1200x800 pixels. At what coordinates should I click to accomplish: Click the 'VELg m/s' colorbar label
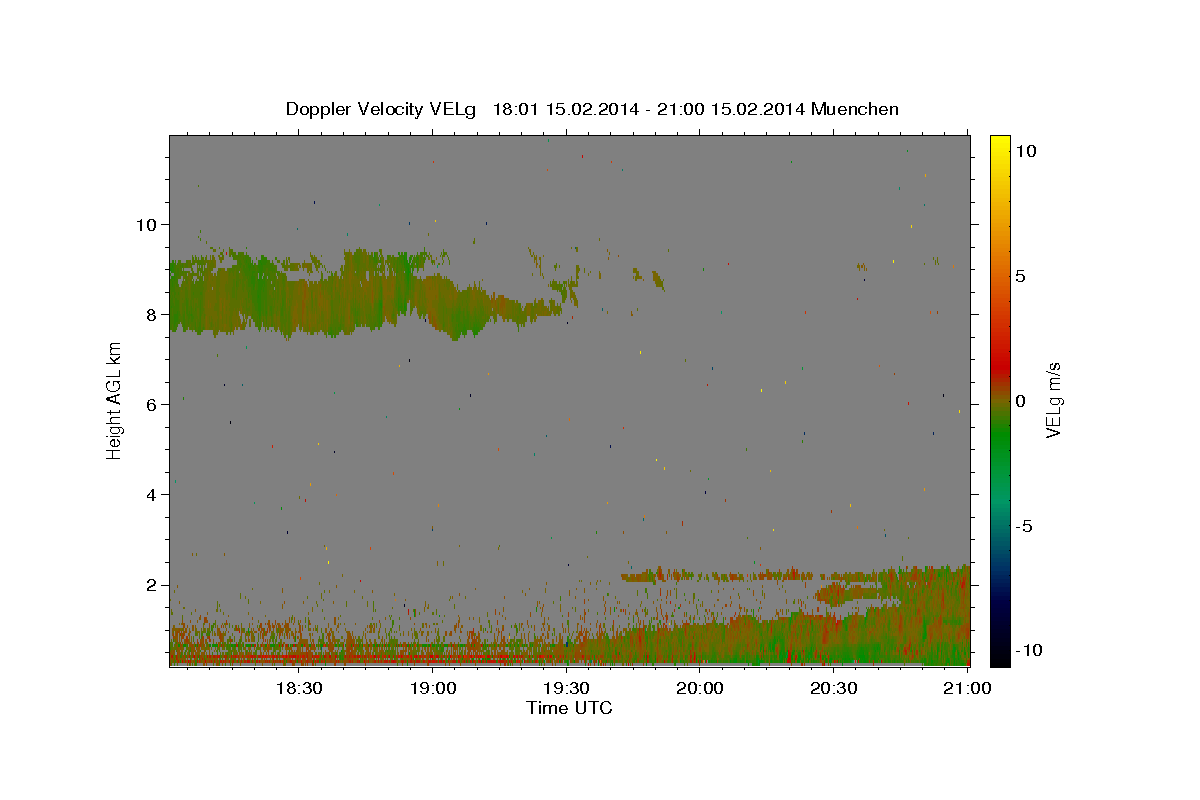click(x=1053, y=400)
